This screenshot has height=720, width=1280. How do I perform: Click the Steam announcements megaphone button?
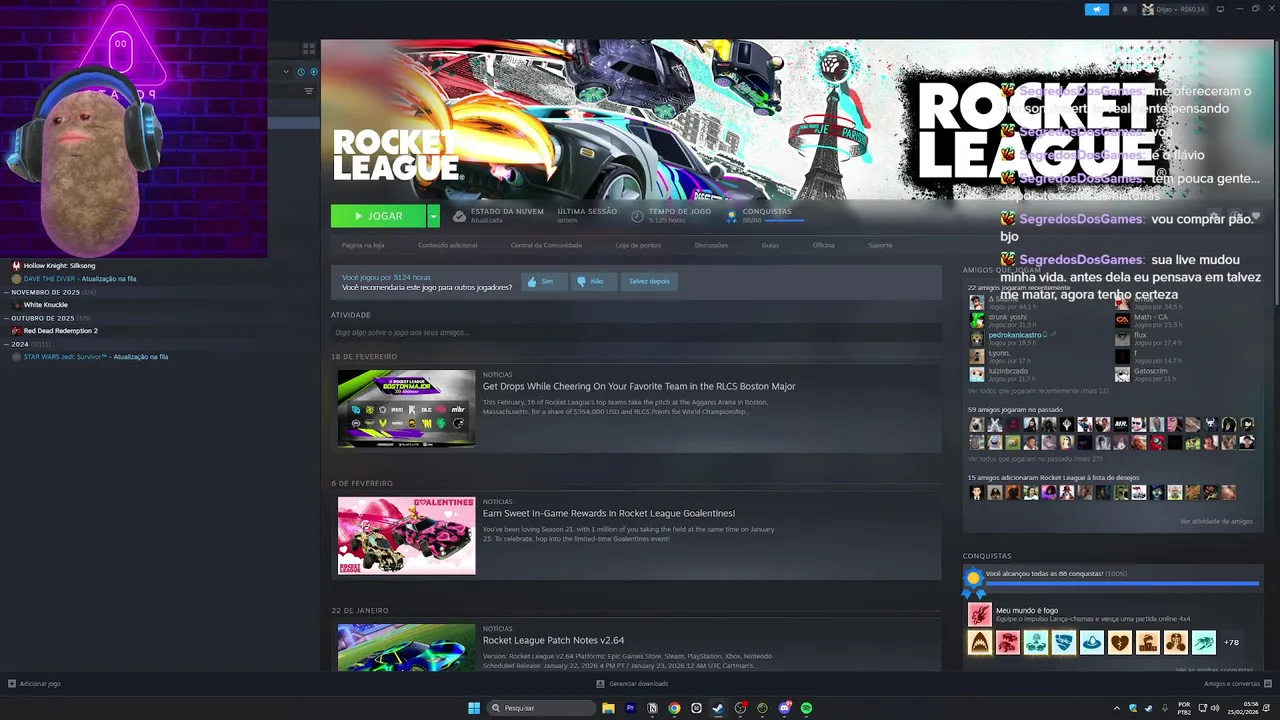coord(1097,9)
